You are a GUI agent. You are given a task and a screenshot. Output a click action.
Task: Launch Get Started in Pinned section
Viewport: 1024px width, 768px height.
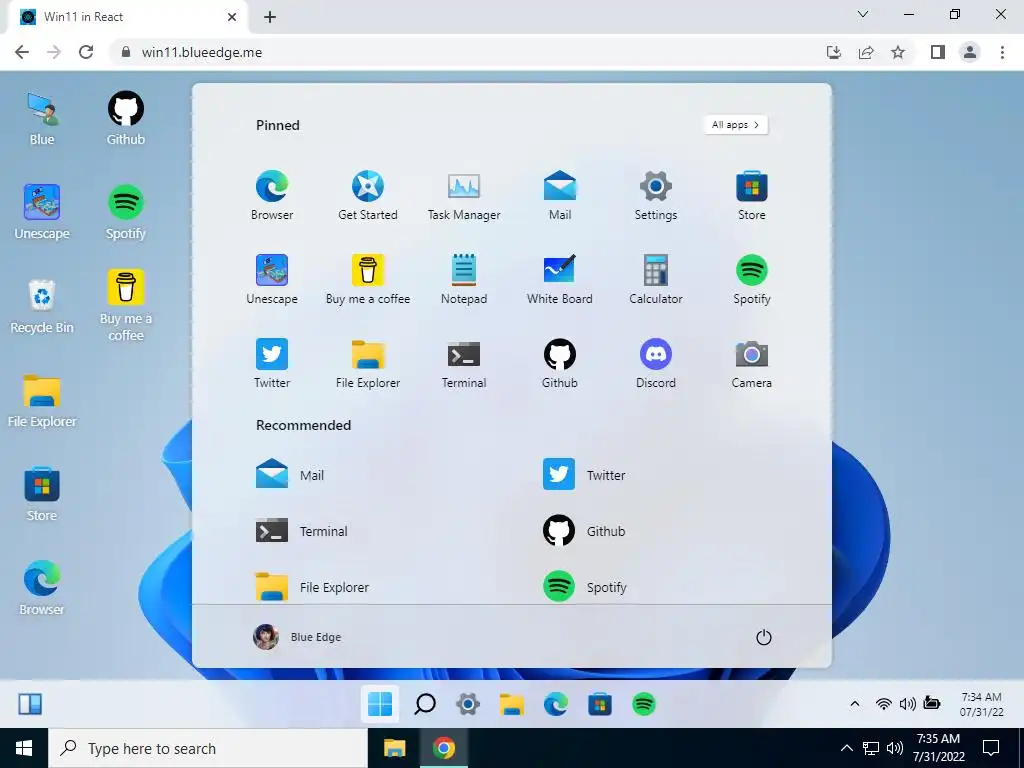pos(368,195)
